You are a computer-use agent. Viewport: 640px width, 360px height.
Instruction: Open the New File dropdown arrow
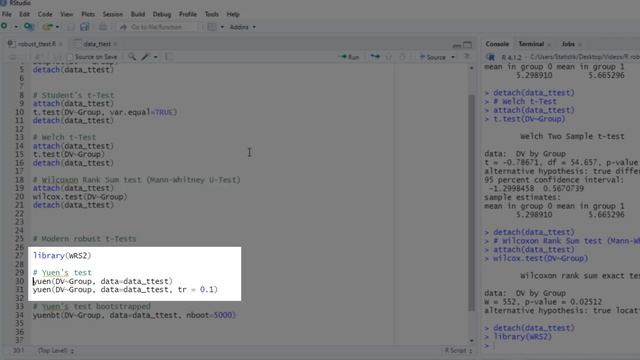click(16, 27)
